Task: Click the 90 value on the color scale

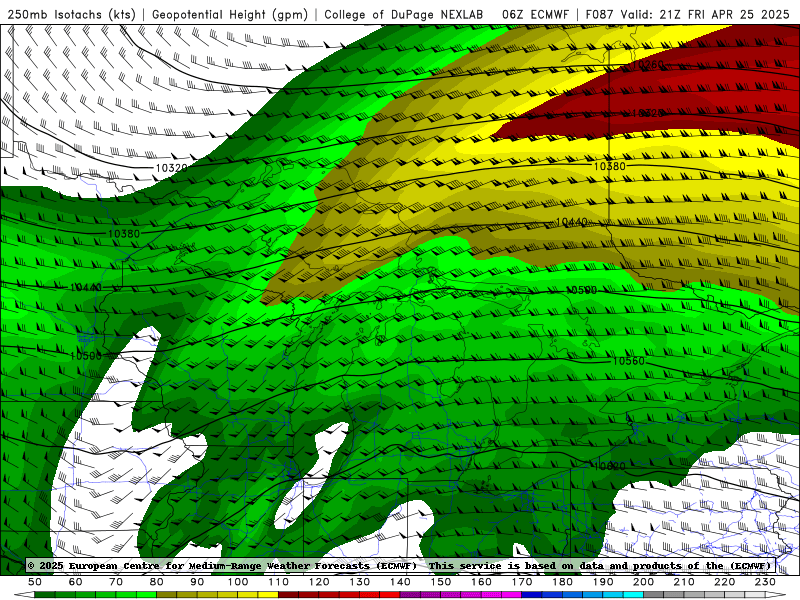Action: 197,582
